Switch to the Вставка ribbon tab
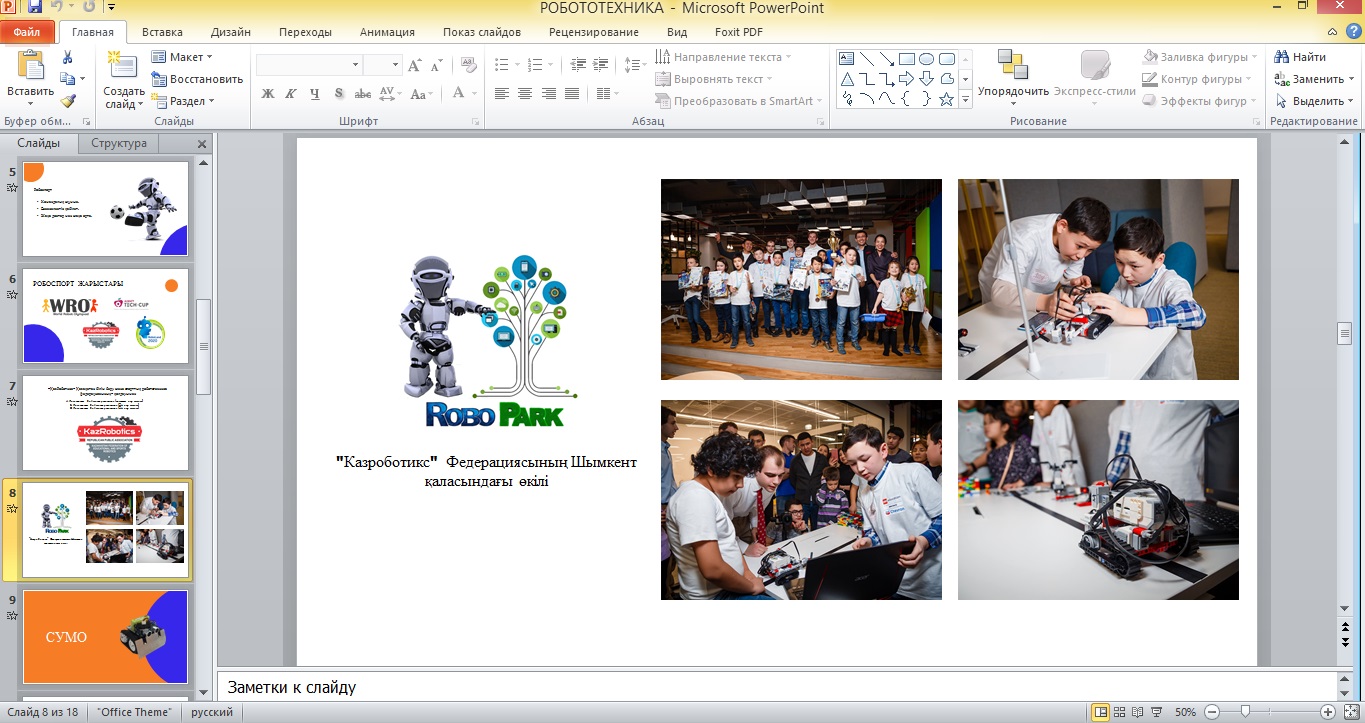 click(x=162, y=32)
